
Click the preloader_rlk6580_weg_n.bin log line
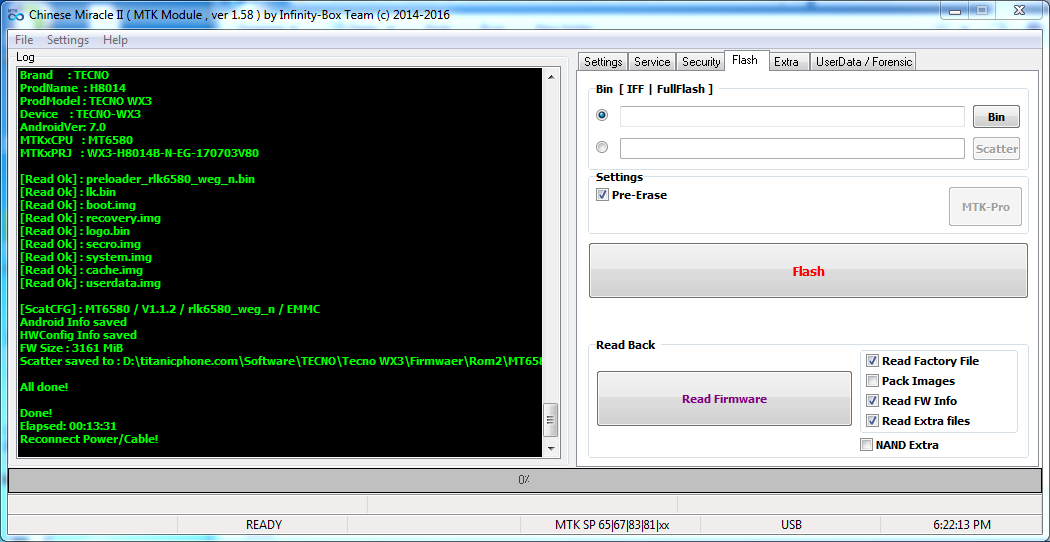click(137, 180)
